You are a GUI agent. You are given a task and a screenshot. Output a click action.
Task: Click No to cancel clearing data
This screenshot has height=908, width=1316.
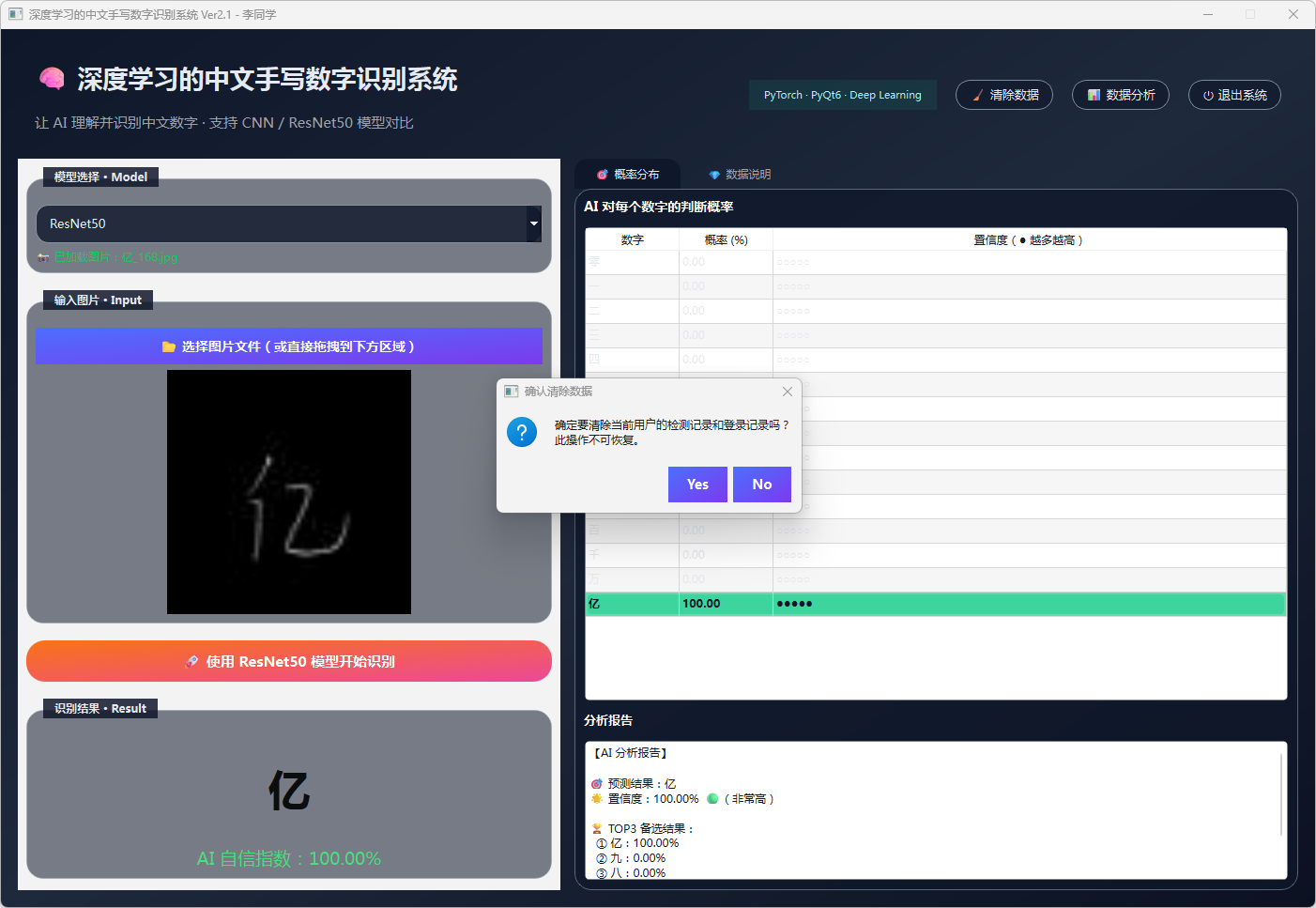pos(761,485)
